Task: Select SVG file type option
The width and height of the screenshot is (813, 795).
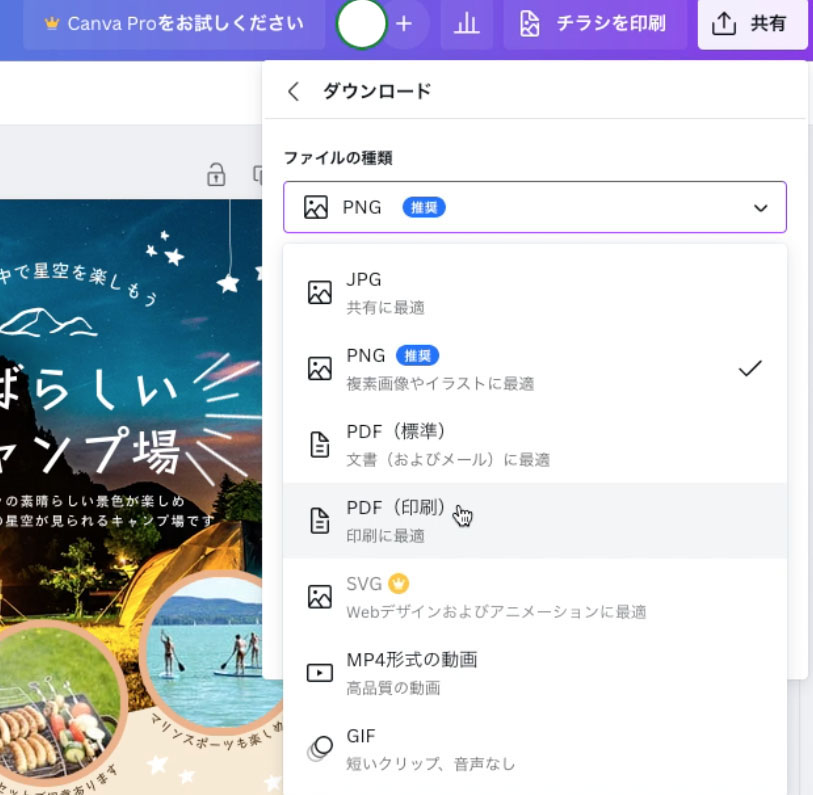Action: [535, 597]
